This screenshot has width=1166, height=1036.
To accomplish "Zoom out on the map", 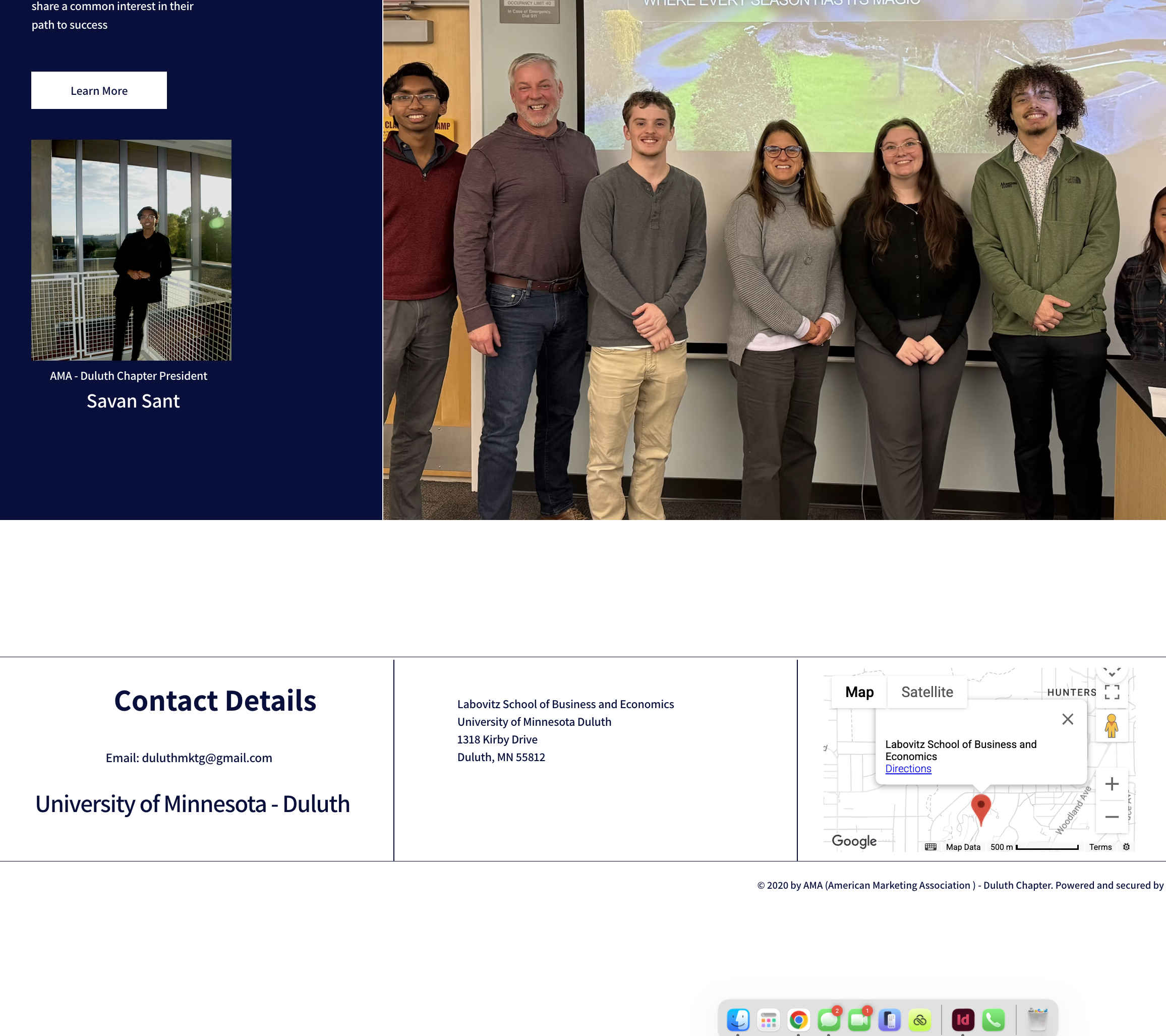I will coord(1112,817).
